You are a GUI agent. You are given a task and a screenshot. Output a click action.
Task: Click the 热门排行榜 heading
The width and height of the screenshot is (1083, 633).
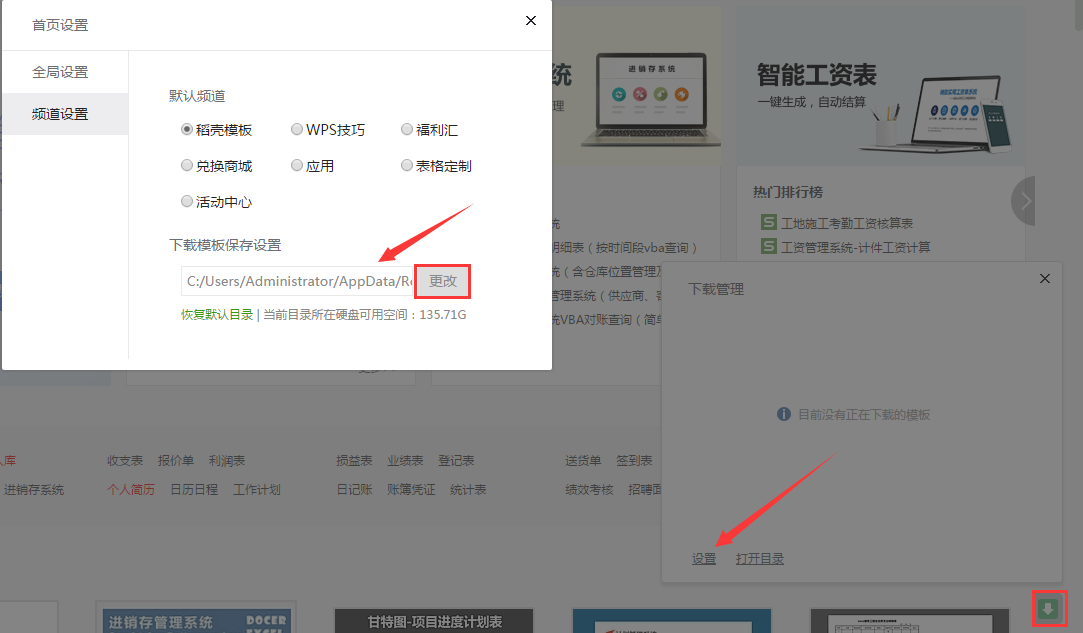pyautogui.click(x=787, y=192)
